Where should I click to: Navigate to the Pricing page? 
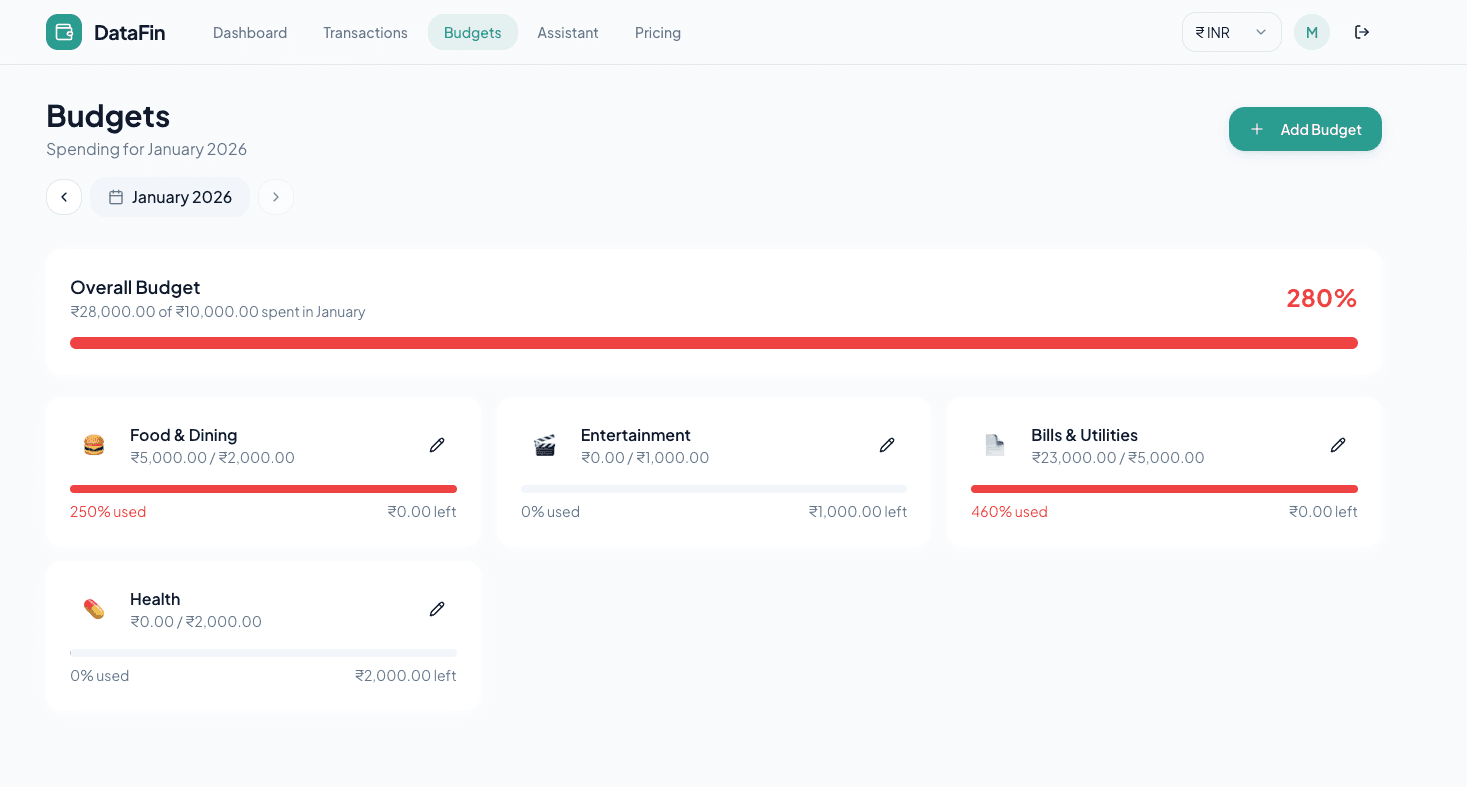coord(657,32)
